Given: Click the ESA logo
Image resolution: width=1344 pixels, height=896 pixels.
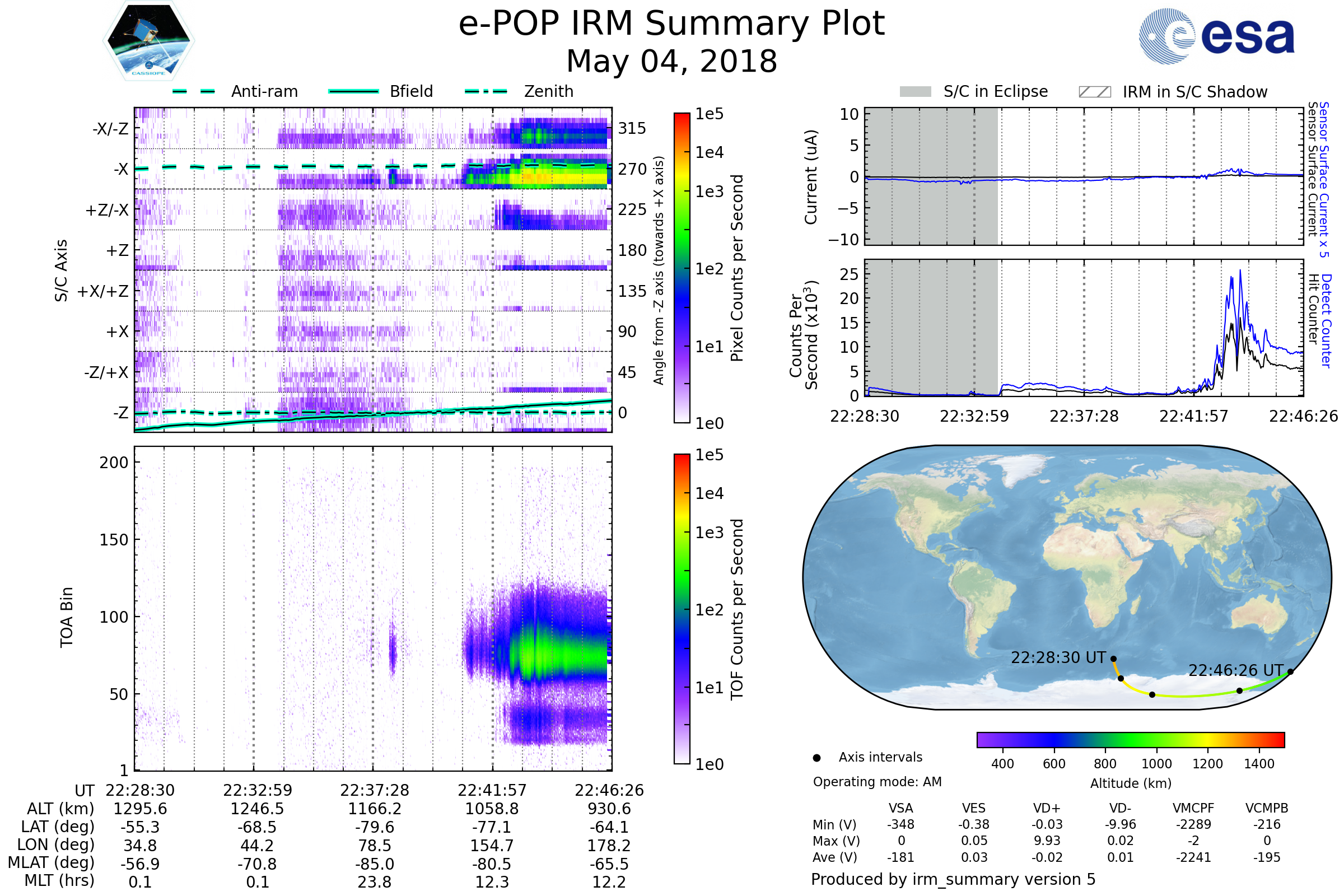Looking at the screenshot, I should click(x=1216, y=35).
